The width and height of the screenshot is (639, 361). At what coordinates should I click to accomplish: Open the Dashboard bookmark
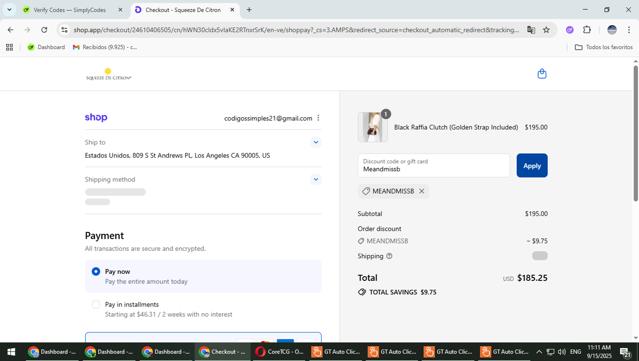coord(46,47)
